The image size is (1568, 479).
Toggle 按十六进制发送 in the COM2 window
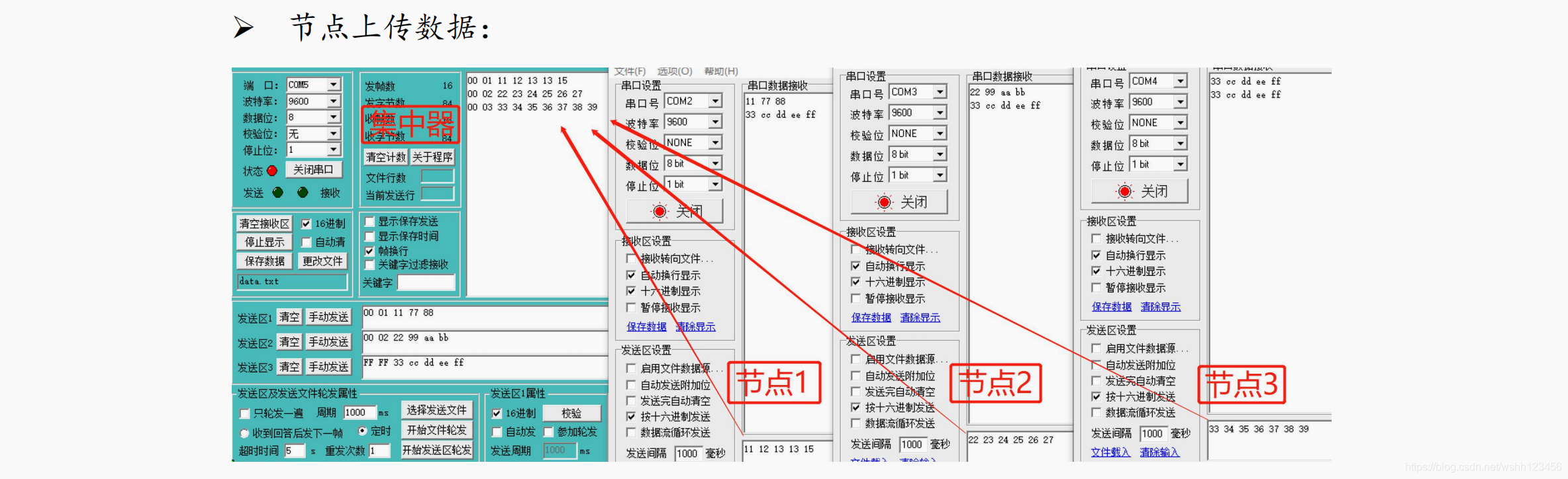[631, 417]
